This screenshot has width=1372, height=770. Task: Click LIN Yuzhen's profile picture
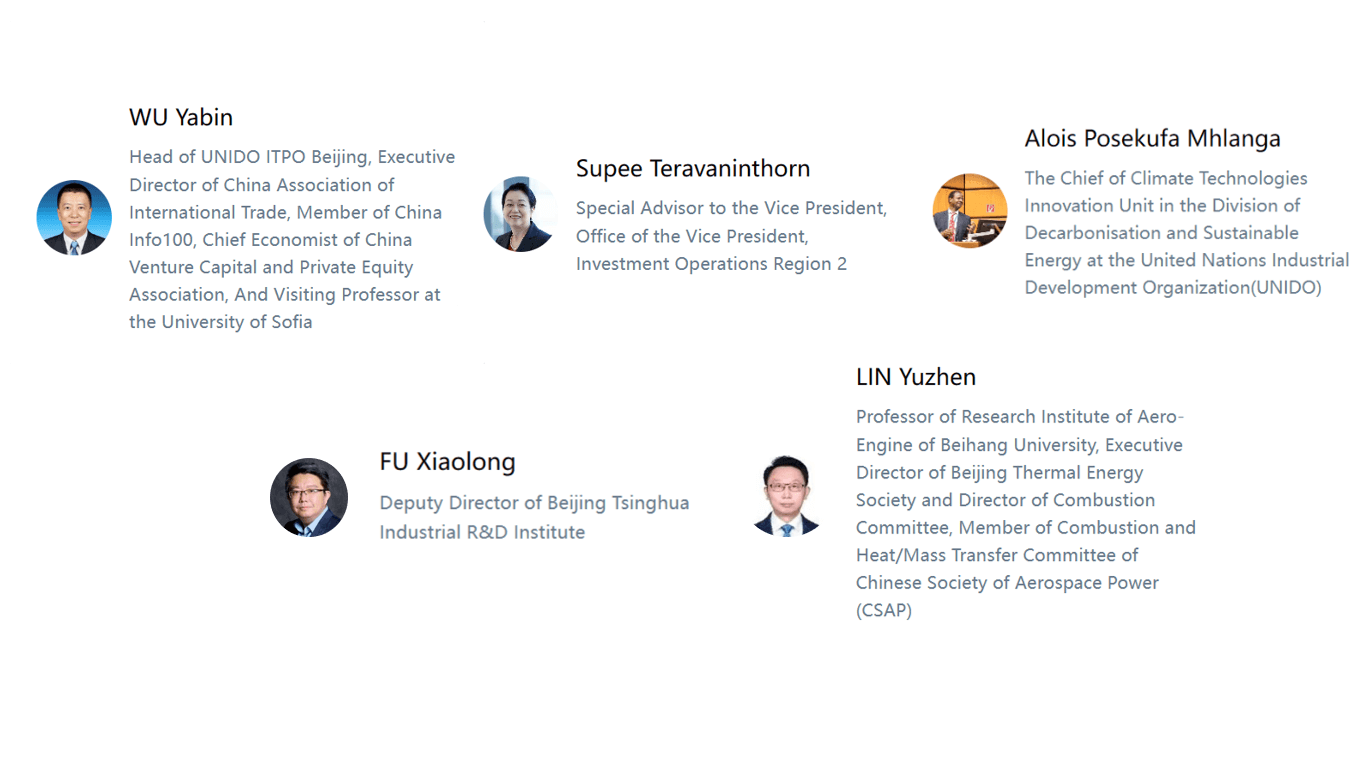(x=786, y=495)
